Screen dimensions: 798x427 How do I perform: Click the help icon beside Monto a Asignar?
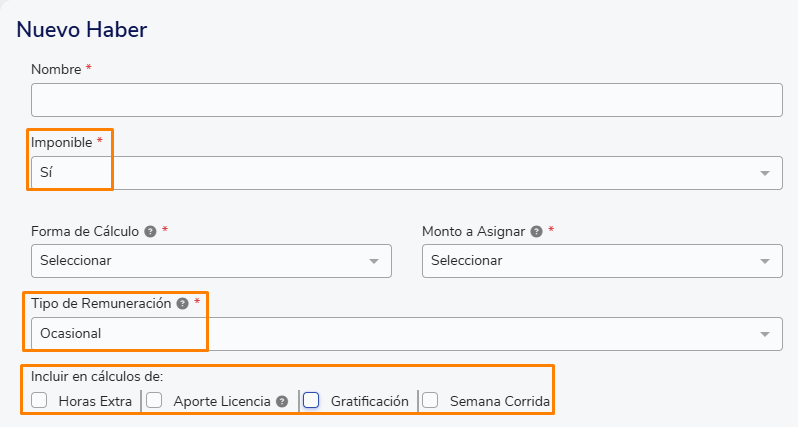[x=536, y=232]
